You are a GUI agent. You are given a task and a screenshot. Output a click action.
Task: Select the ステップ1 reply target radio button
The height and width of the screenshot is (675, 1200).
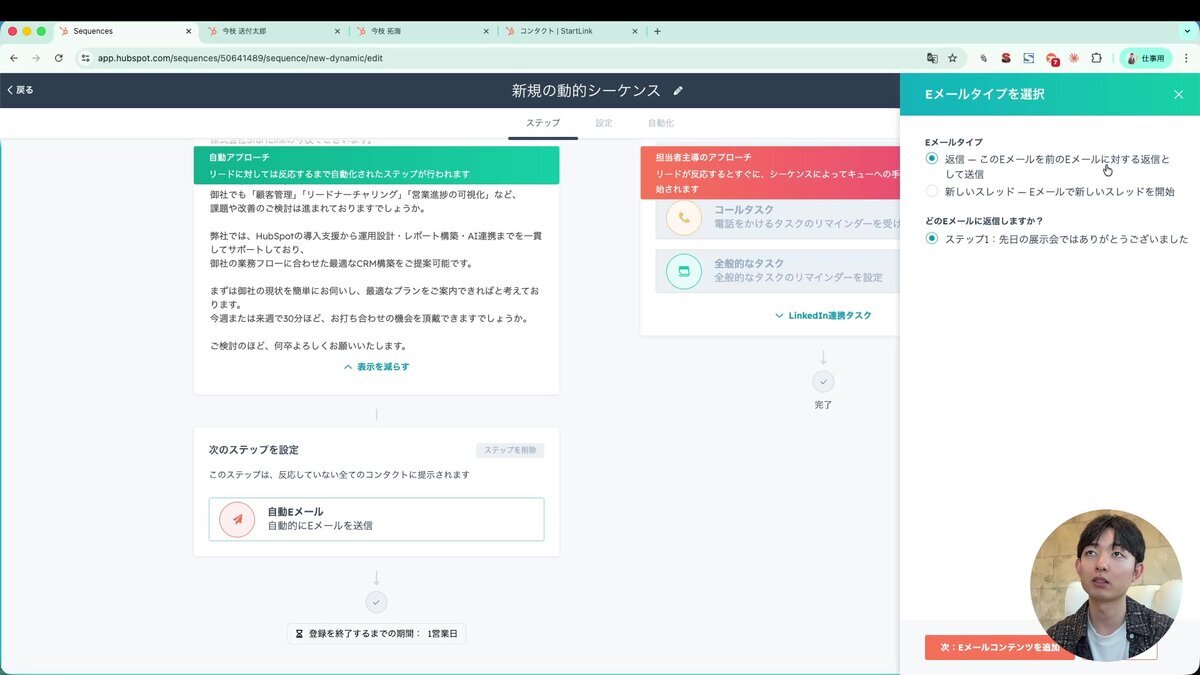(x=931, y=239)
